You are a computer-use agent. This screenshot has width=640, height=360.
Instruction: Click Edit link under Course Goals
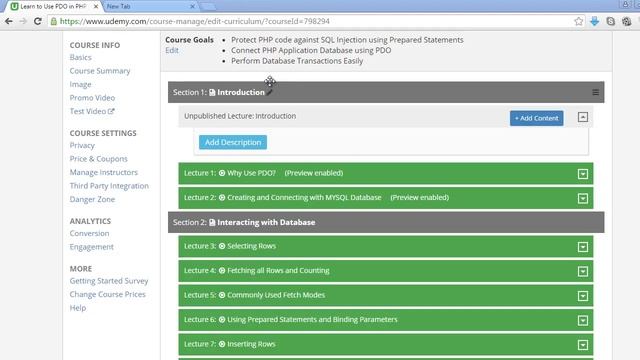[172, 50]
